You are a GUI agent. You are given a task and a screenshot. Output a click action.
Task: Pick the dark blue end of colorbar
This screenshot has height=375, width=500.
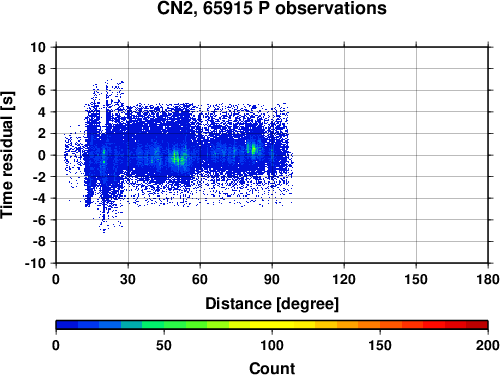(x=67, y=325)
